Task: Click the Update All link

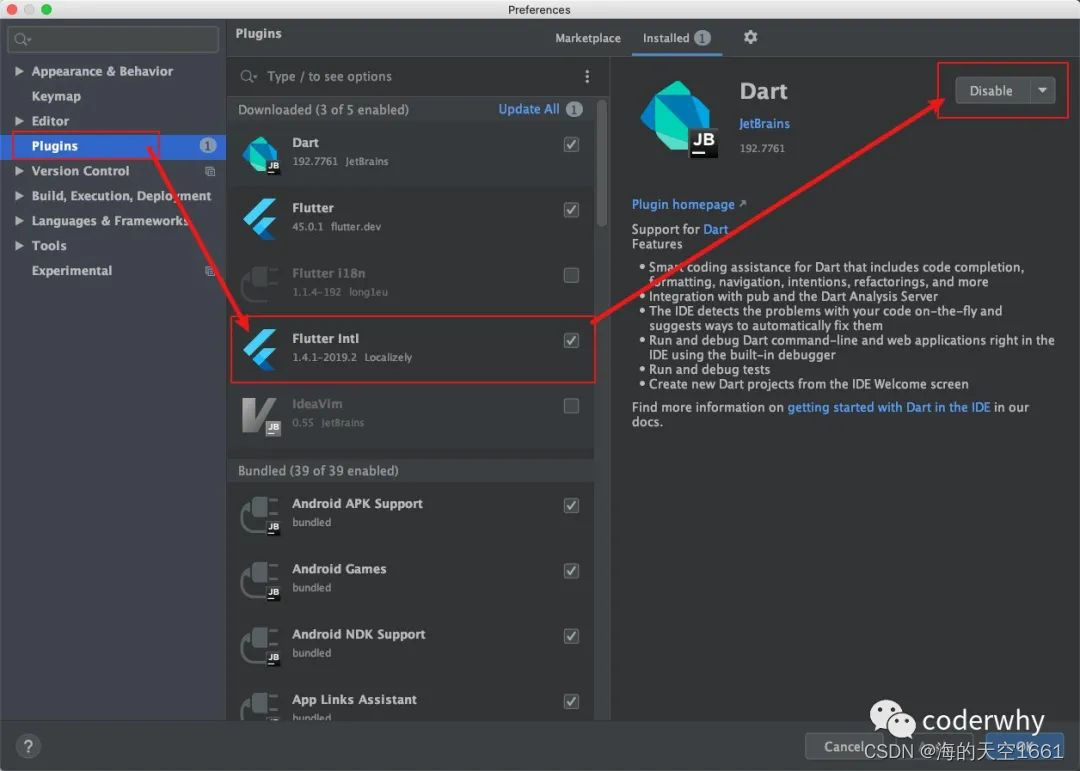Action: coord(529,109)
